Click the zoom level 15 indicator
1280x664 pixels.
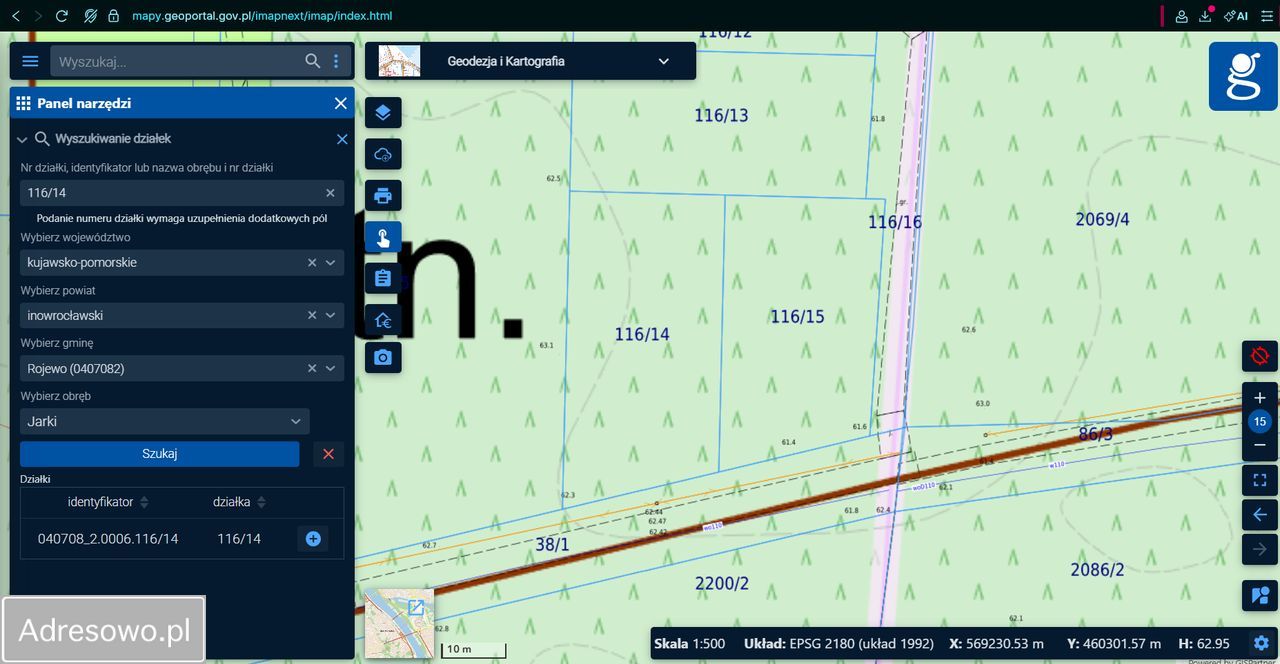coord(1260,421)
